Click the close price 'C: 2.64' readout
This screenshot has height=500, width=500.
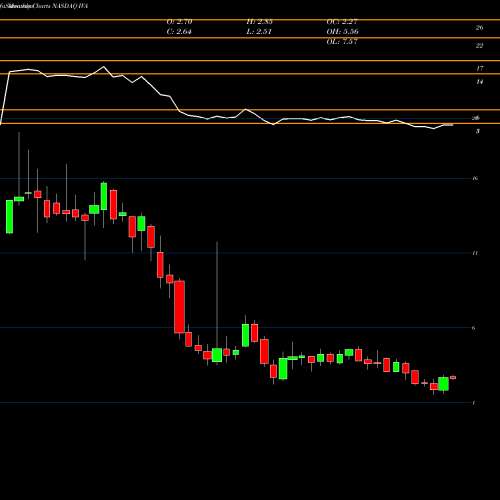point(179,32)
